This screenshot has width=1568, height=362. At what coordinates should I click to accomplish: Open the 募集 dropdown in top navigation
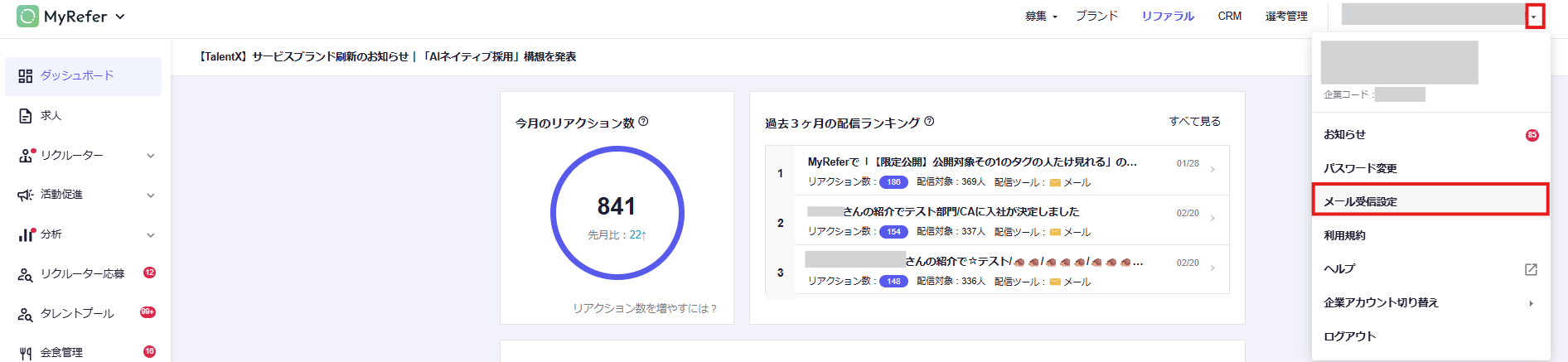[1041, 17]
